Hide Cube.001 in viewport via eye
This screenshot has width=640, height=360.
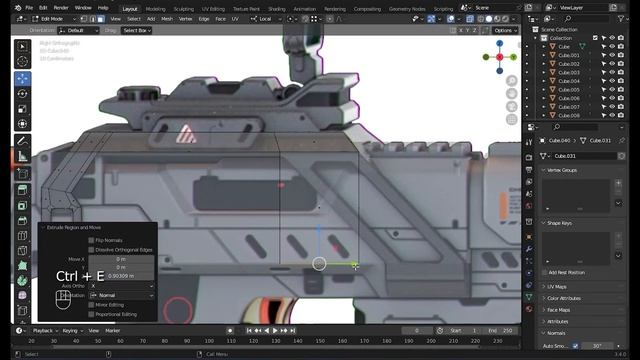tap(612, 55)
